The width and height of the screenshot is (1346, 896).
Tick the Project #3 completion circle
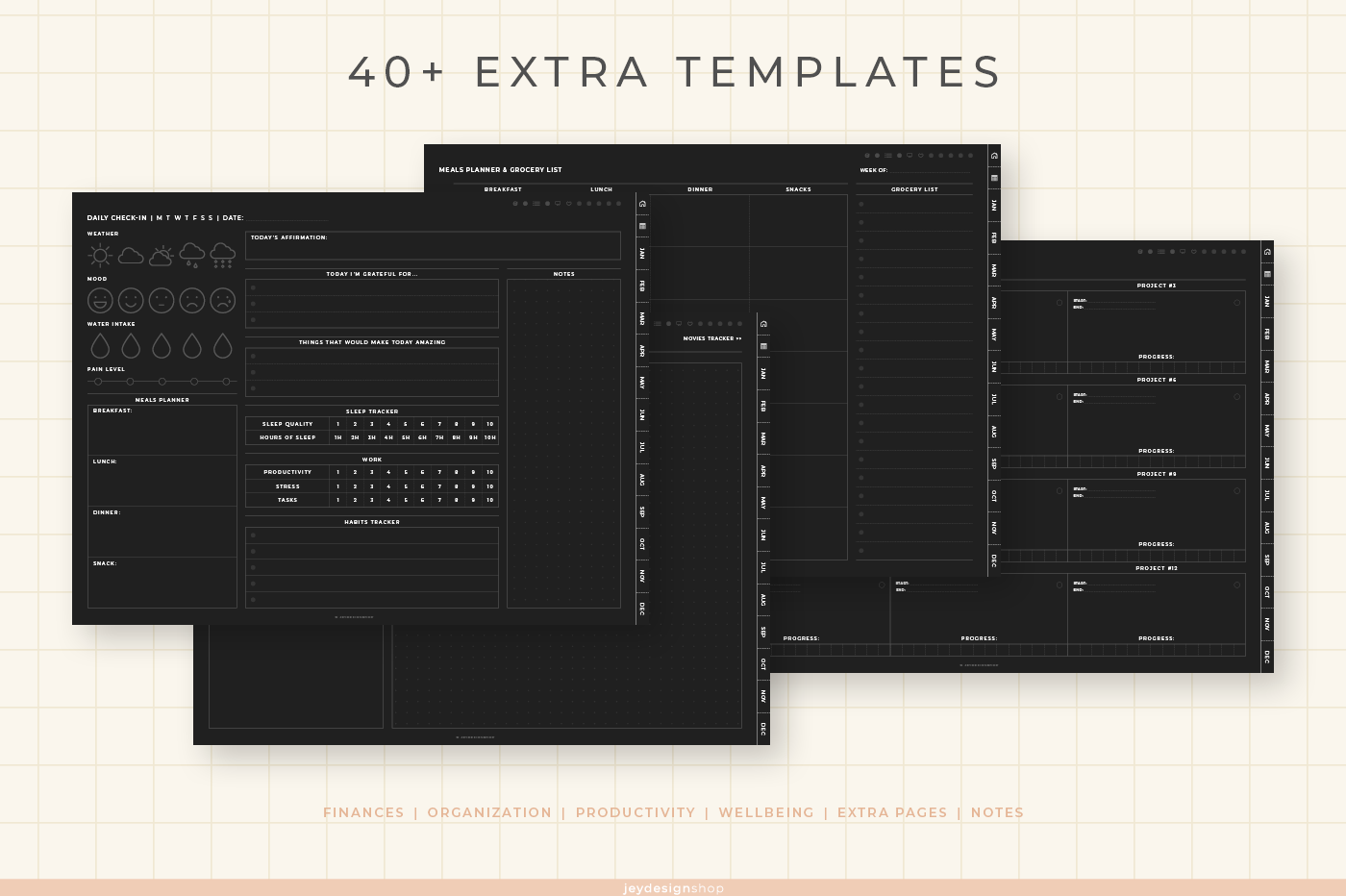click(x=1236, y=303)
